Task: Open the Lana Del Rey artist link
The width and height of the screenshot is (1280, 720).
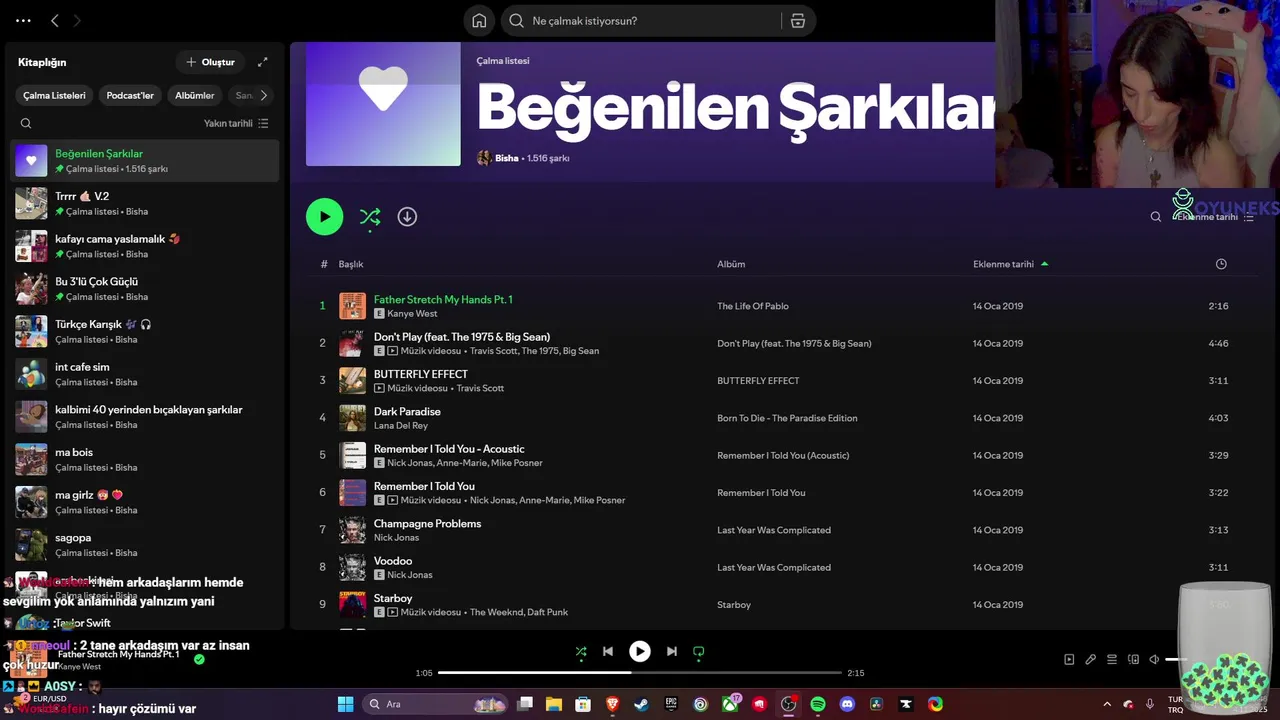Action: (401, 426)
